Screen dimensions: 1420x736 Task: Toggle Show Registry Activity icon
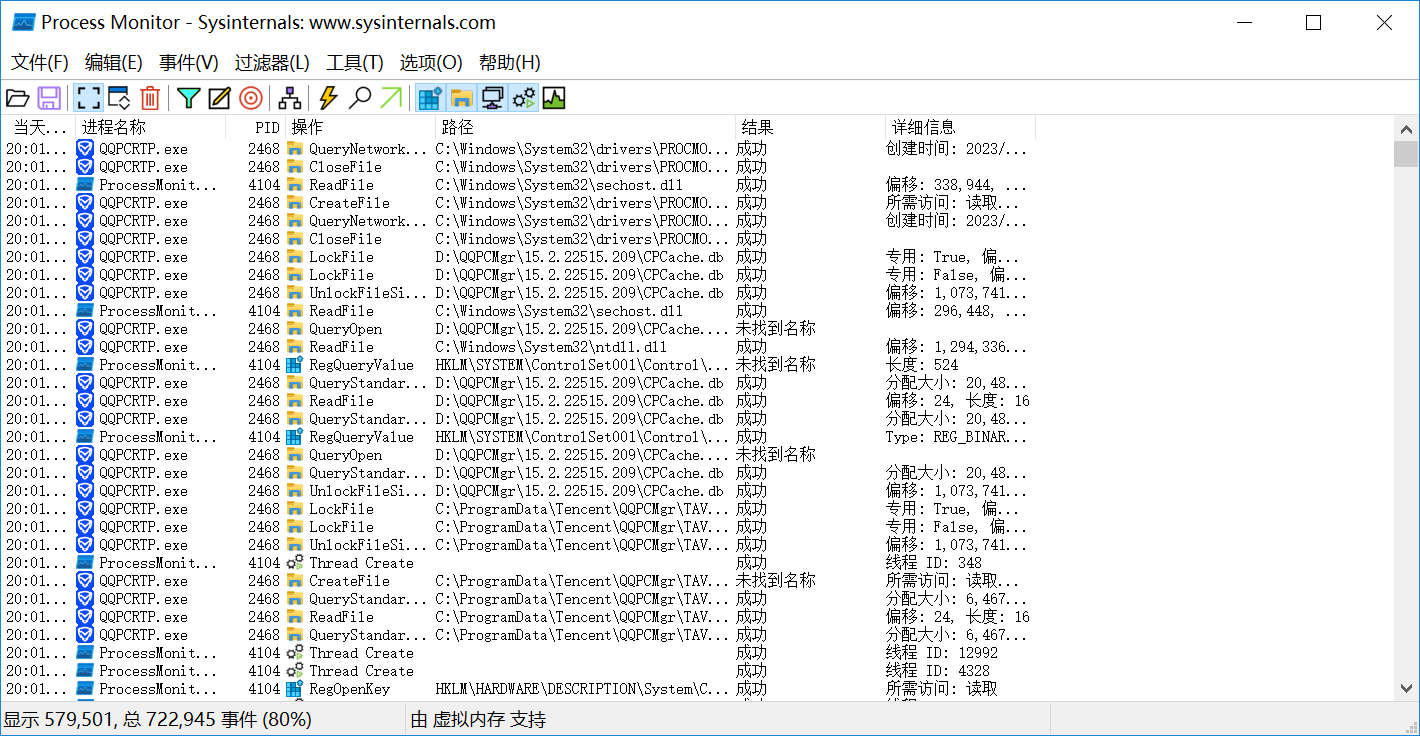430,98
